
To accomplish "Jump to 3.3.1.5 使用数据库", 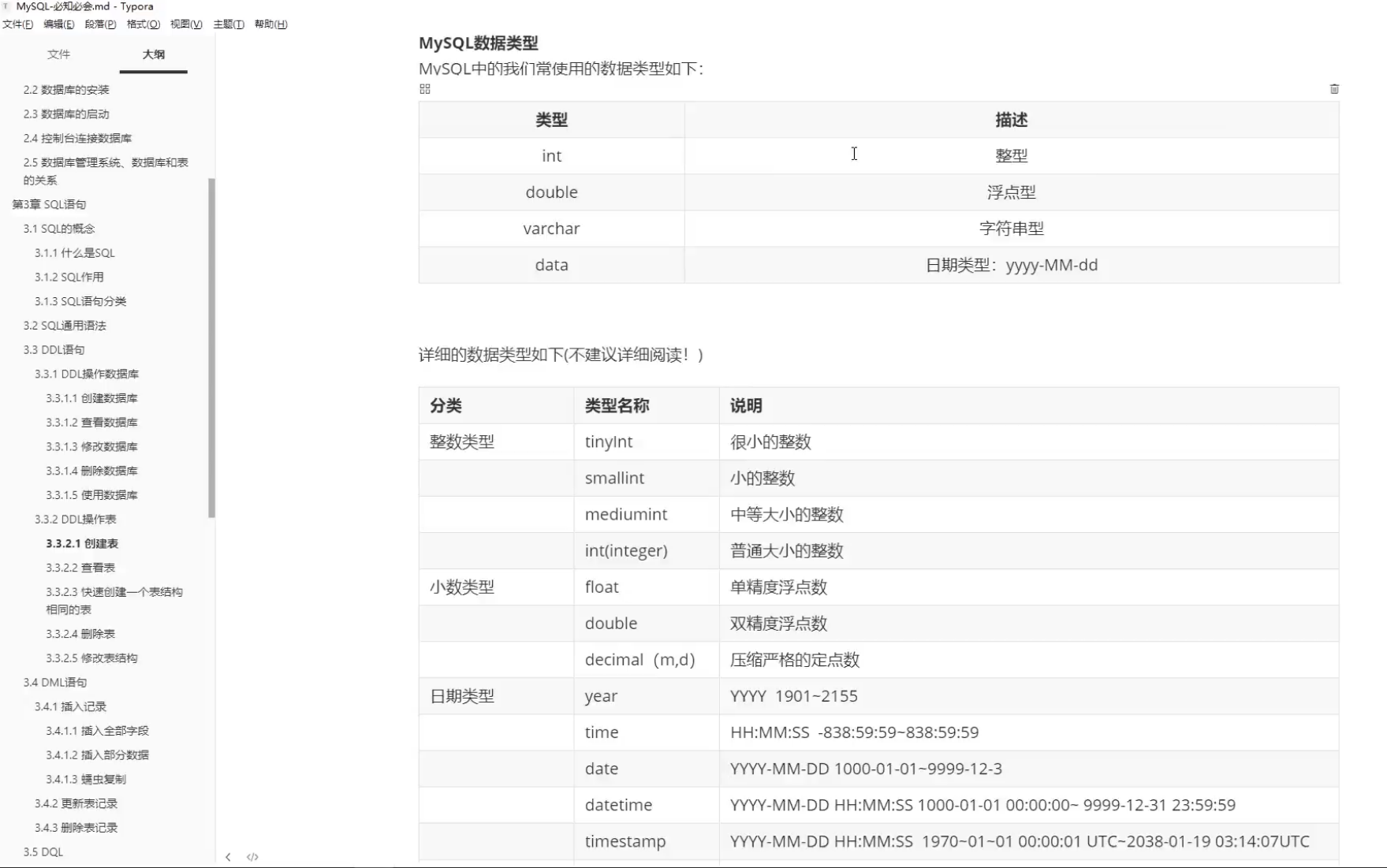I will pyautogui.click(x=91, y=496).
